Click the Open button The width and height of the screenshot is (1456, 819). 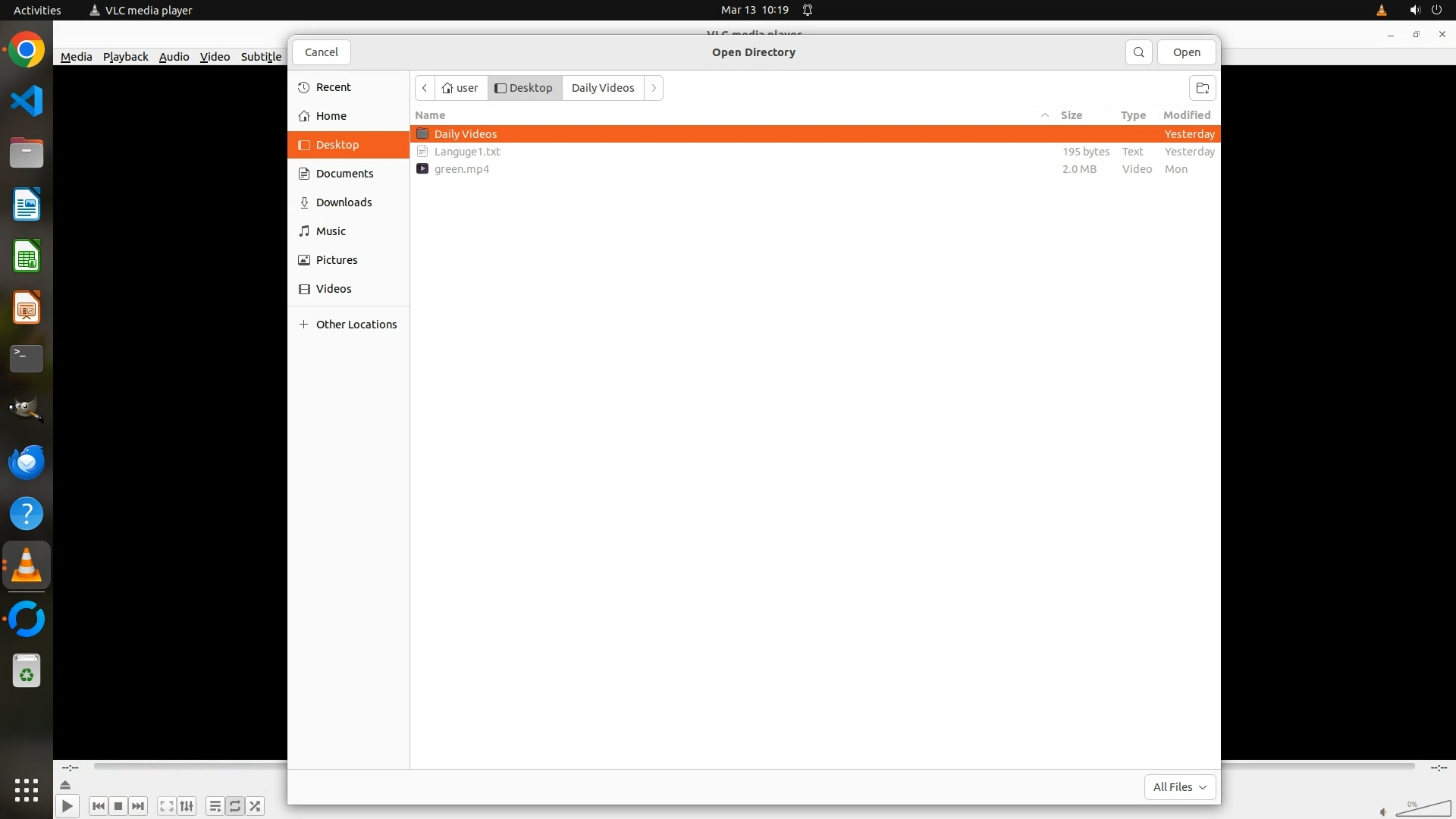click(x=1186, y=52)
